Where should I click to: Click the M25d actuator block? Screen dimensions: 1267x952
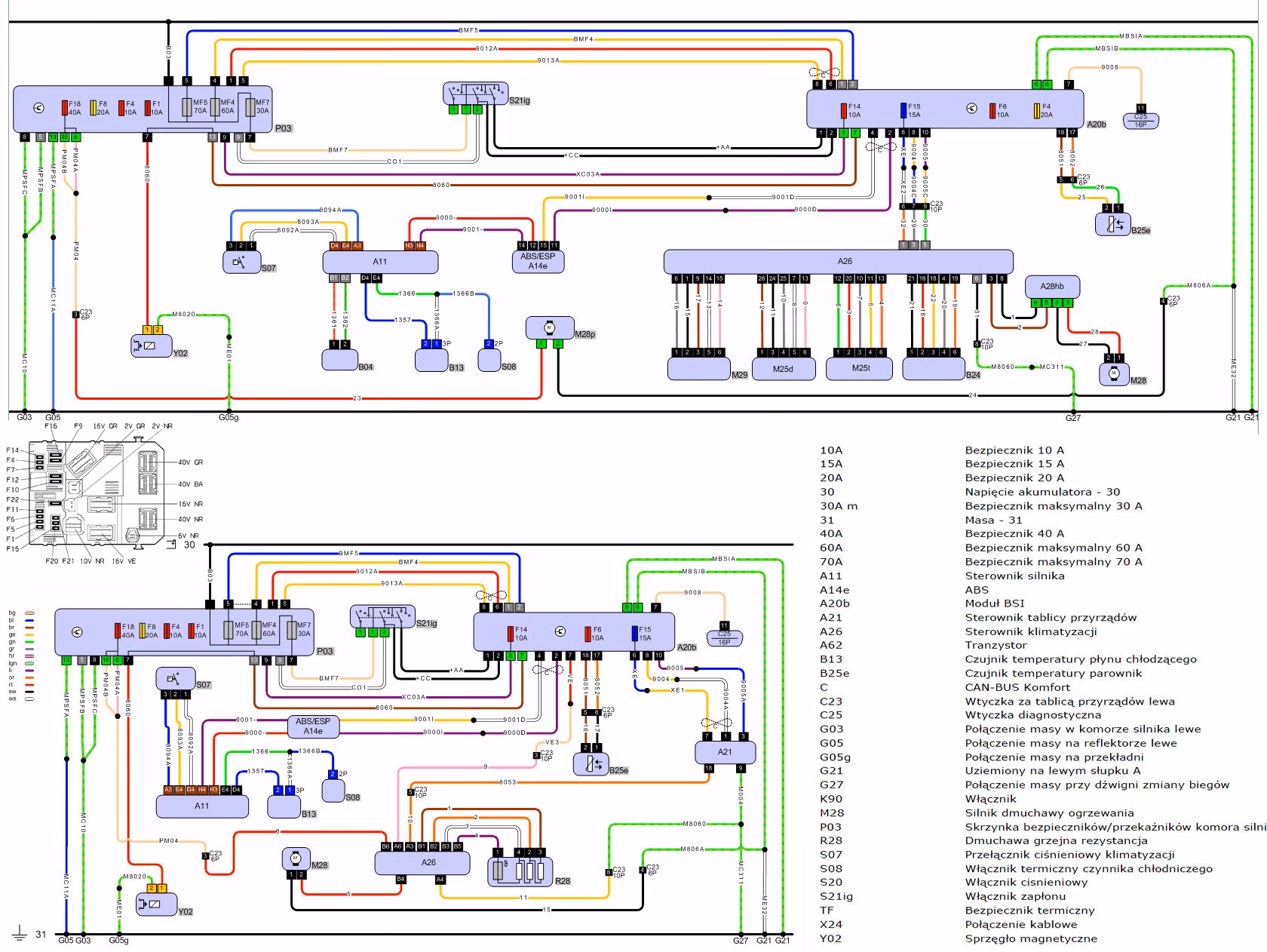pos(783,368)
